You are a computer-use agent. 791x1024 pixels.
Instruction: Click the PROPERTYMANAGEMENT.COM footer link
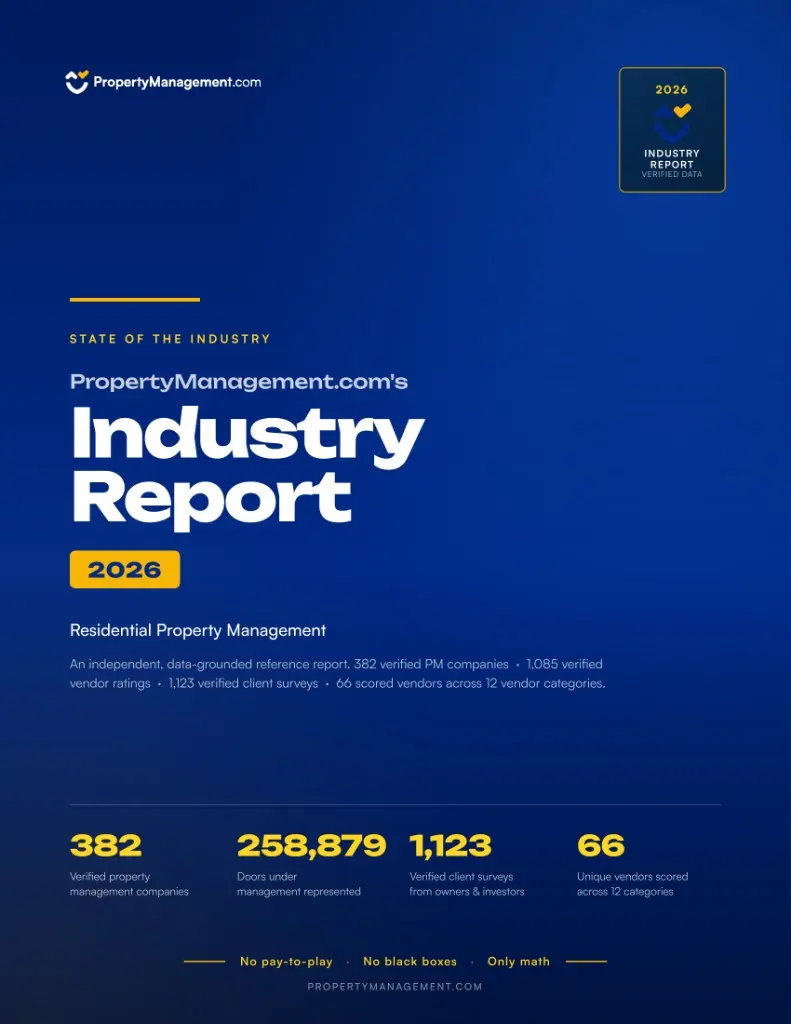click(x=395, y=987)
